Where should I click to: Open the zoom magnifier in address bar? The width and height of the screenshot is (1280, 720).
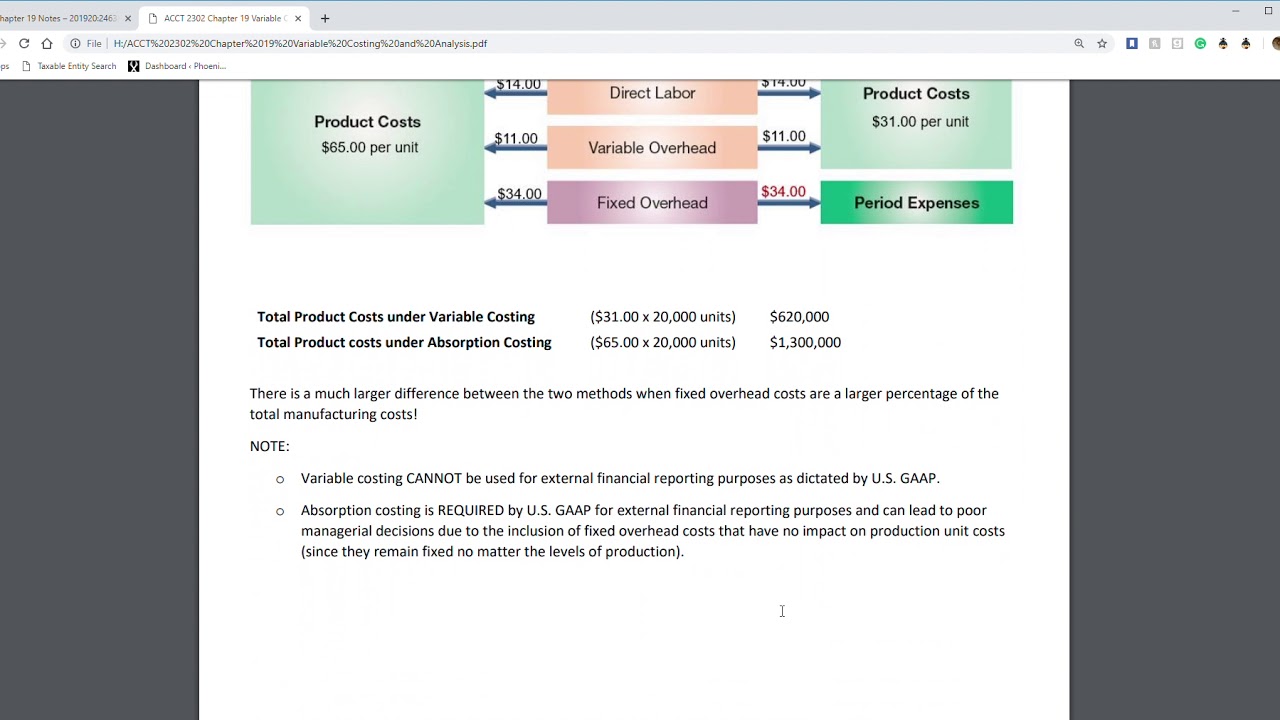click(x=1079, y=44)
